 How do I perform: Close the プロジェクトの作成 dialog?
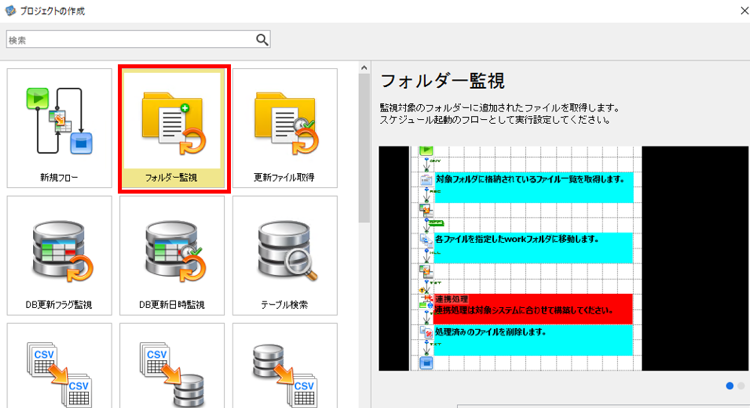744,11
